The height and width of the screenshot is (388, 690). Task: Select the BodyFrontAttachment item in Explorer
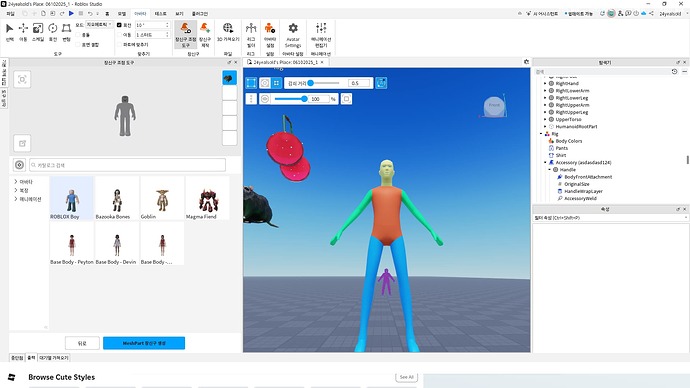coord(588,177)
